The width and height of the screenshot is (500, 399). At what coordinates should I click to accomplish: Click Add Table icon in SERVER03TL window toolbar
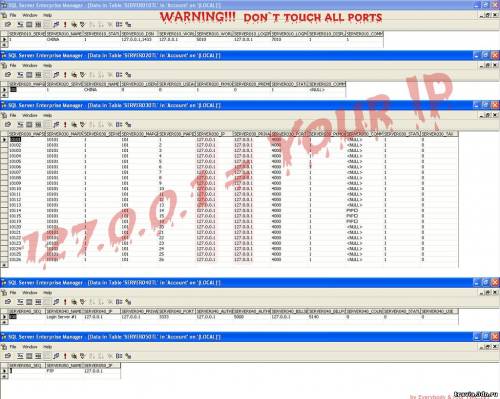coord(128,125)
